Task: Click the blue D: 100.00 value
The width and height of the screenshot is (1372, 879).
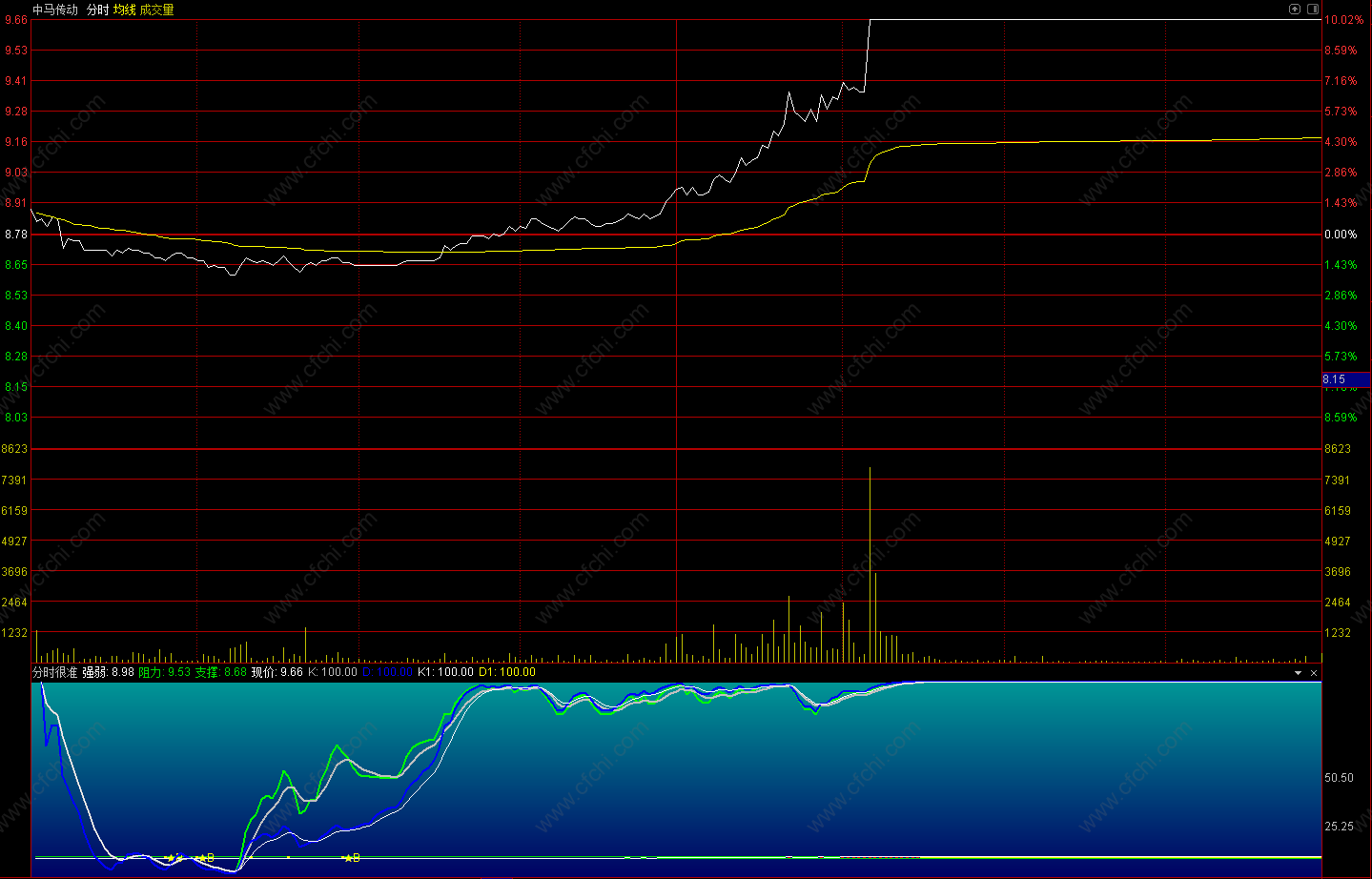Action: pos(388,672)
